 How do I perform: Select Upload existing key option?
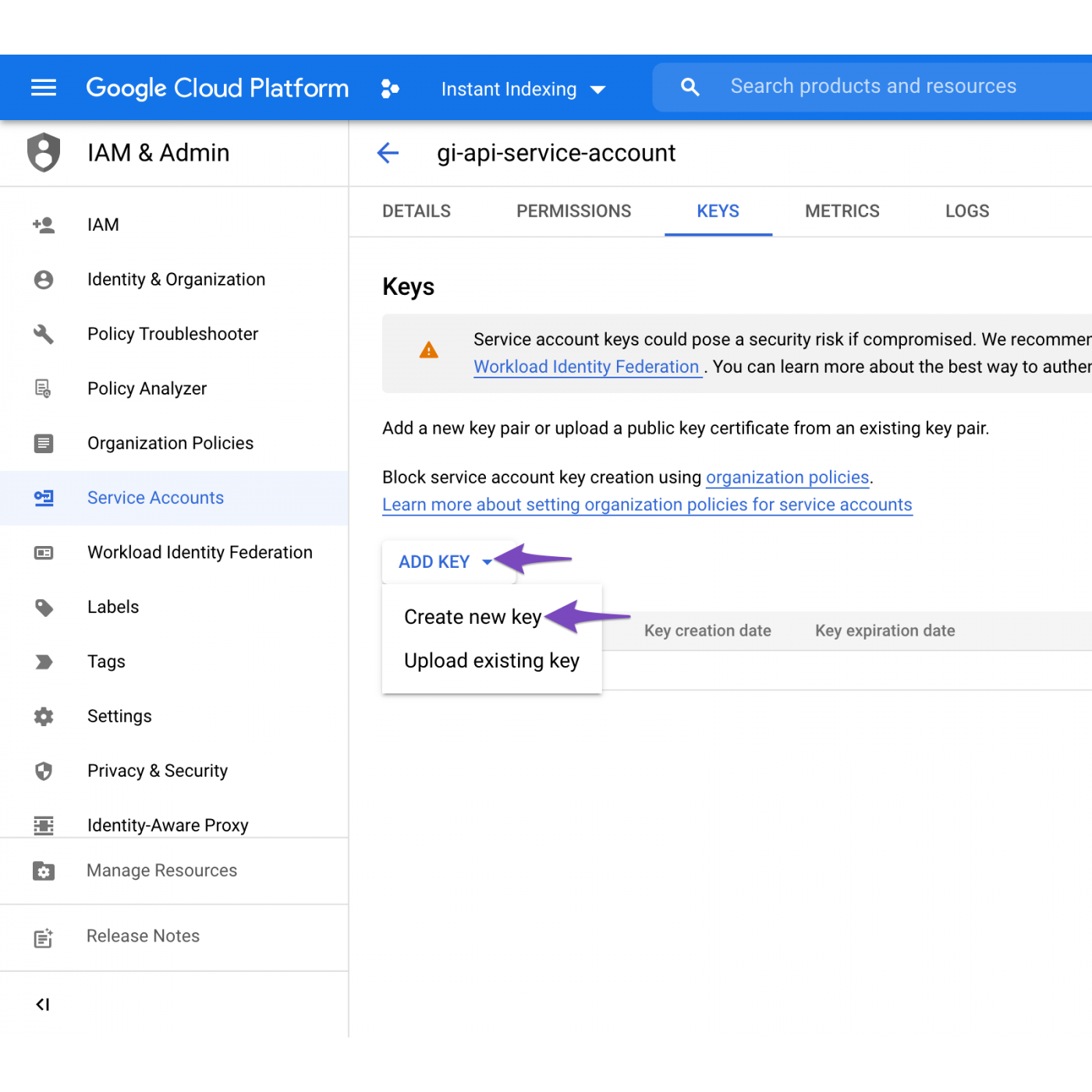tap(491, 661)
